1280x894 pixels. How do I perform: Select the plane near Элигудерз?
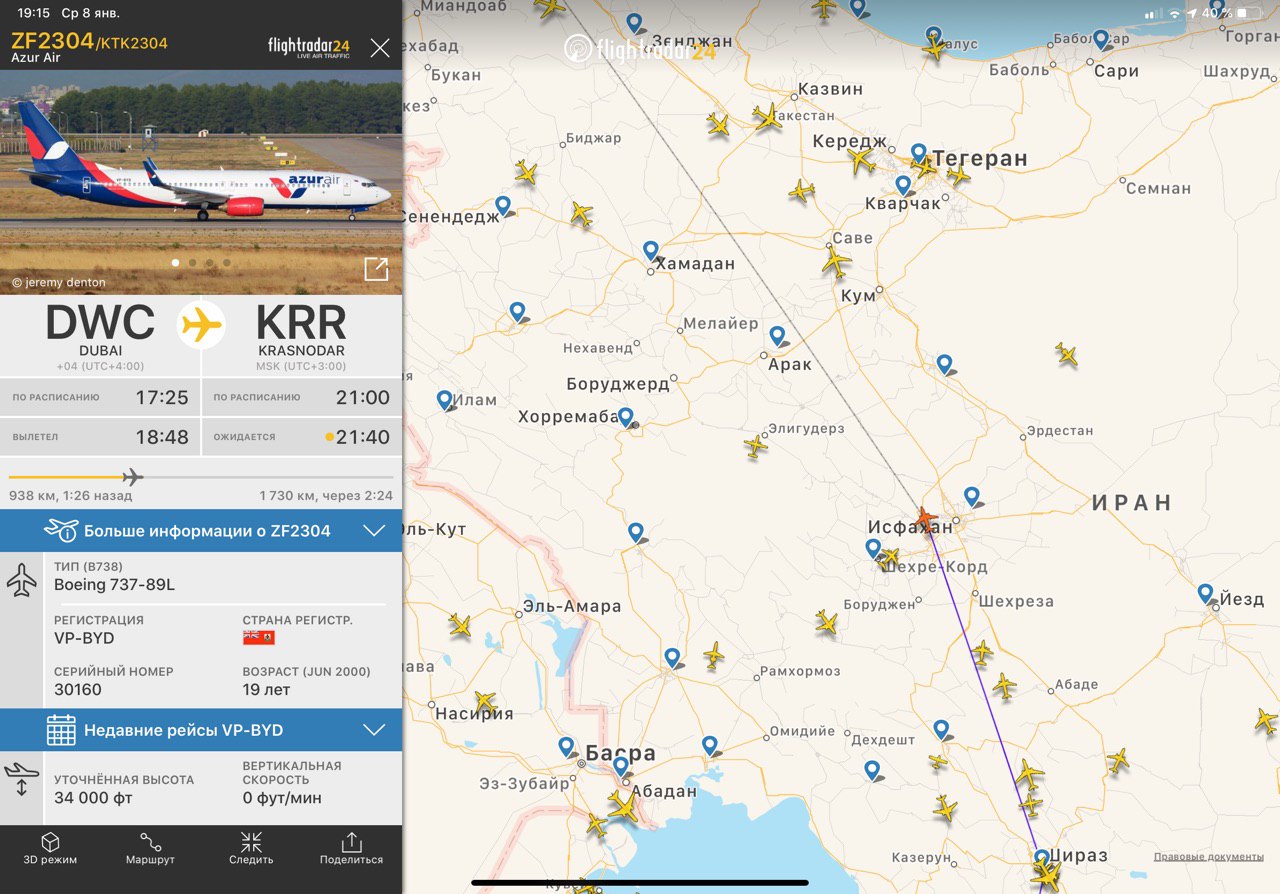(x=756, y=446)
